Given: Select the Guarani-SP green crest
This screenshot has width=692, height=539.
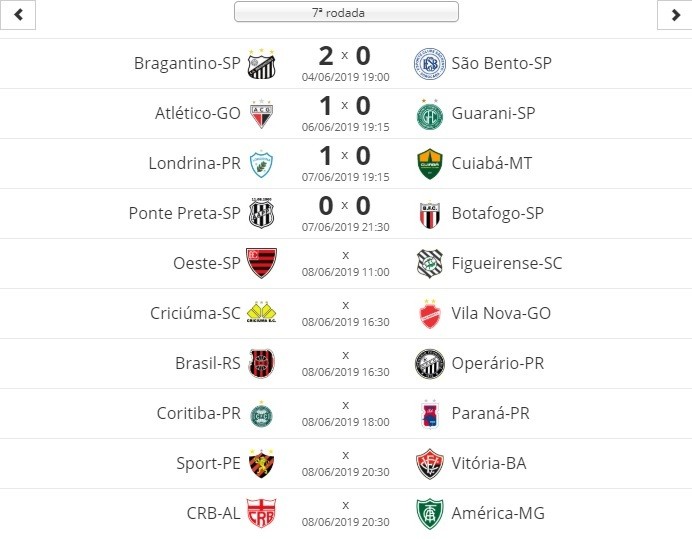Looking at the screenshot, I should click(x=429, y=115).
